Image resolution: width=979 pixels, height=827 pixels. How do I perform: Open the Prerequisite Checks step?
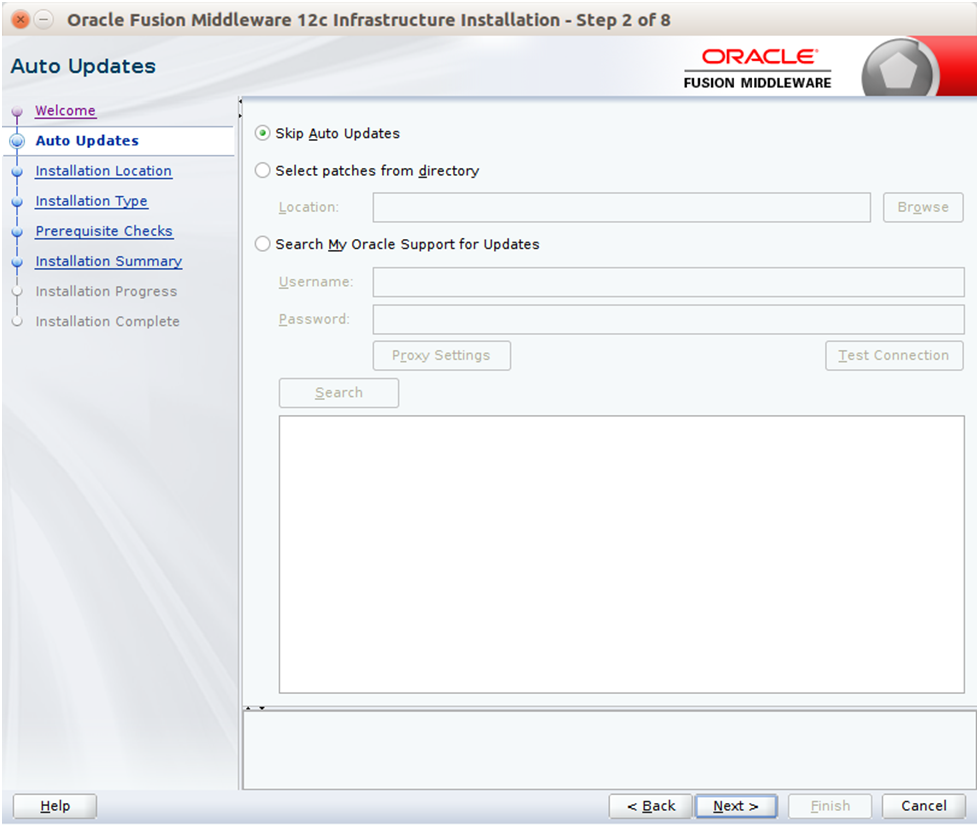click(104, 231)
